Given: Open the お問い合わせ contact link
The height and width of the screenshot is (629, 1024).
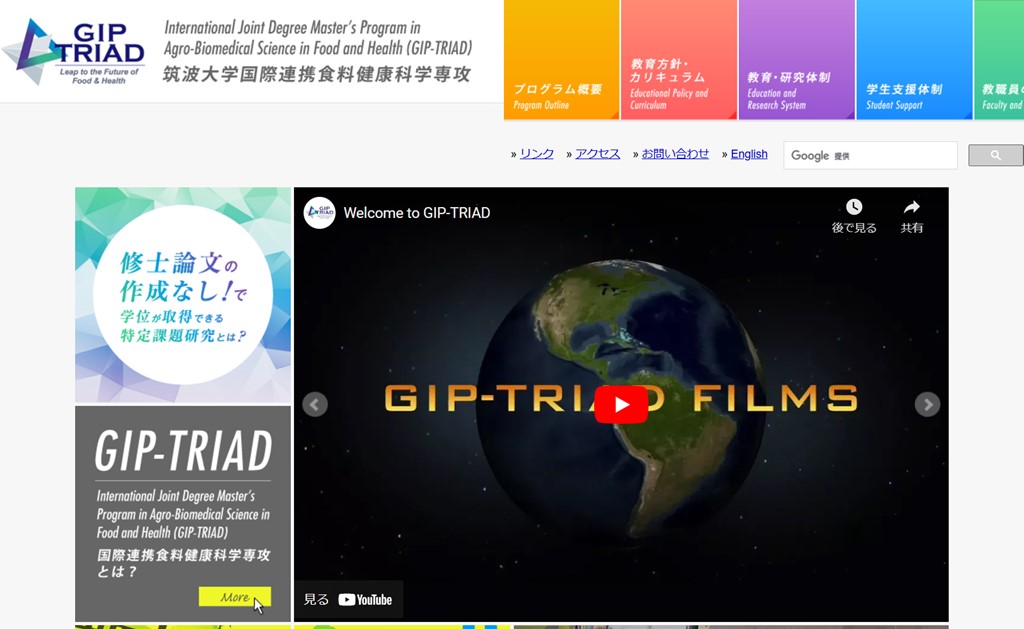Looking at the screenshot, I should tap(675, 153).
